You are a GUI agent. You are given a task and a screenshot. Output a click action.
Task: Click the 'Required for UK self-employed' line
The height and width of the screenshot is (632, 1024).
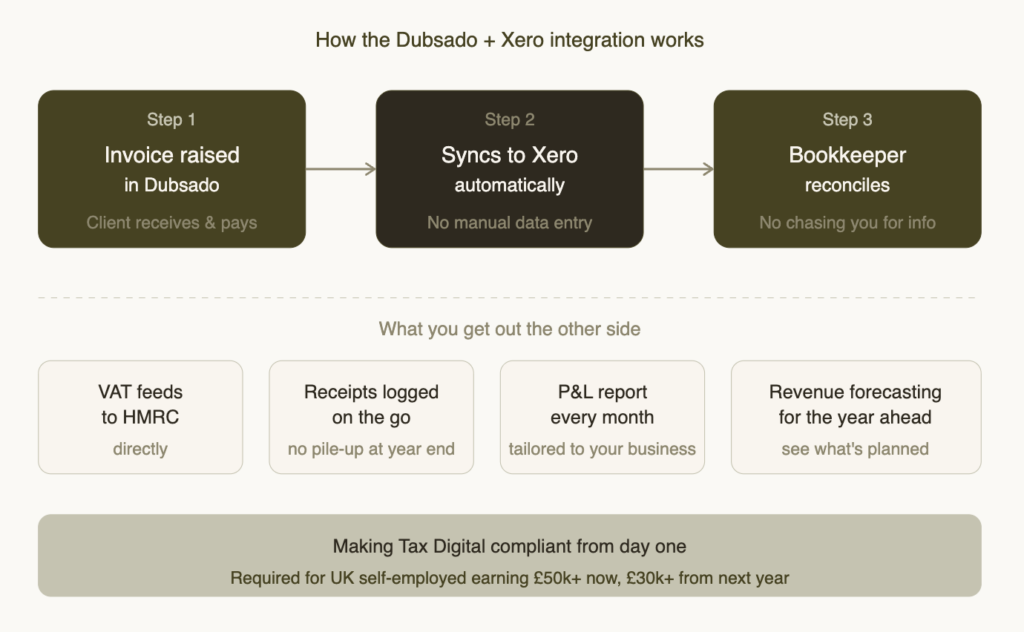point(509,578)
